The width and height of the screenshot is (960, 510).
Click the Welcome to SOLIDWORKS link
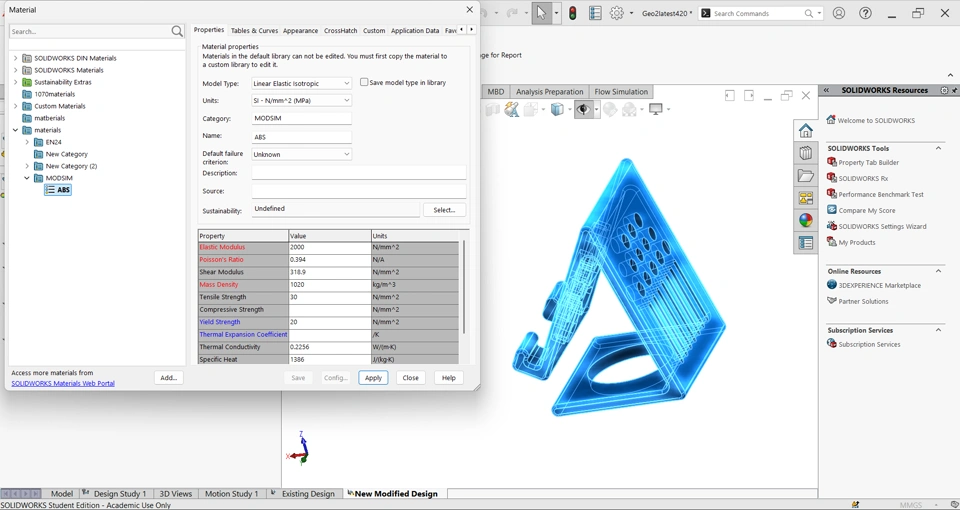876,121
